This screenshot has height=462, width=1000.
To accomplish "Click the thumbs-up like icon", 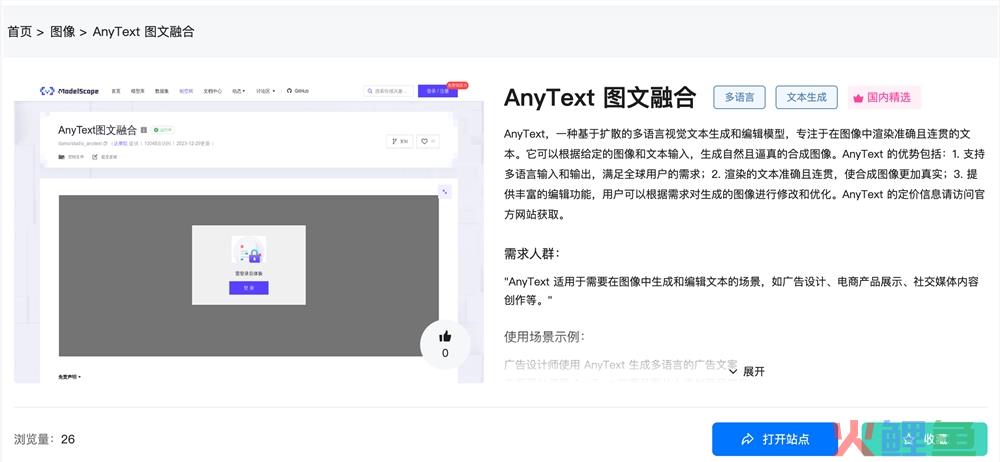I will pos(445,337).
